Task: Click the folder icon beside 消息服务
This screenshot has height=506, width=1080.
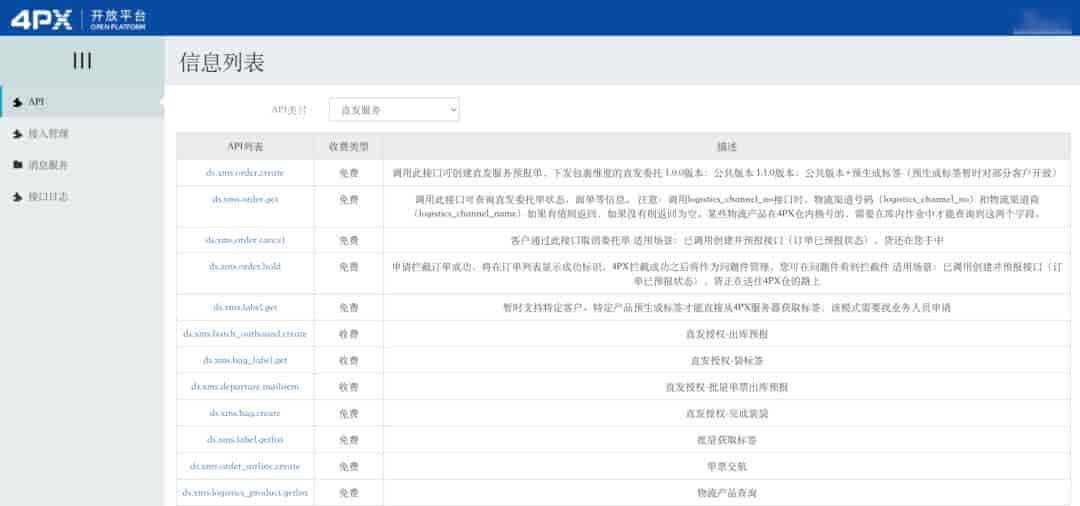Action: (17, 165)
